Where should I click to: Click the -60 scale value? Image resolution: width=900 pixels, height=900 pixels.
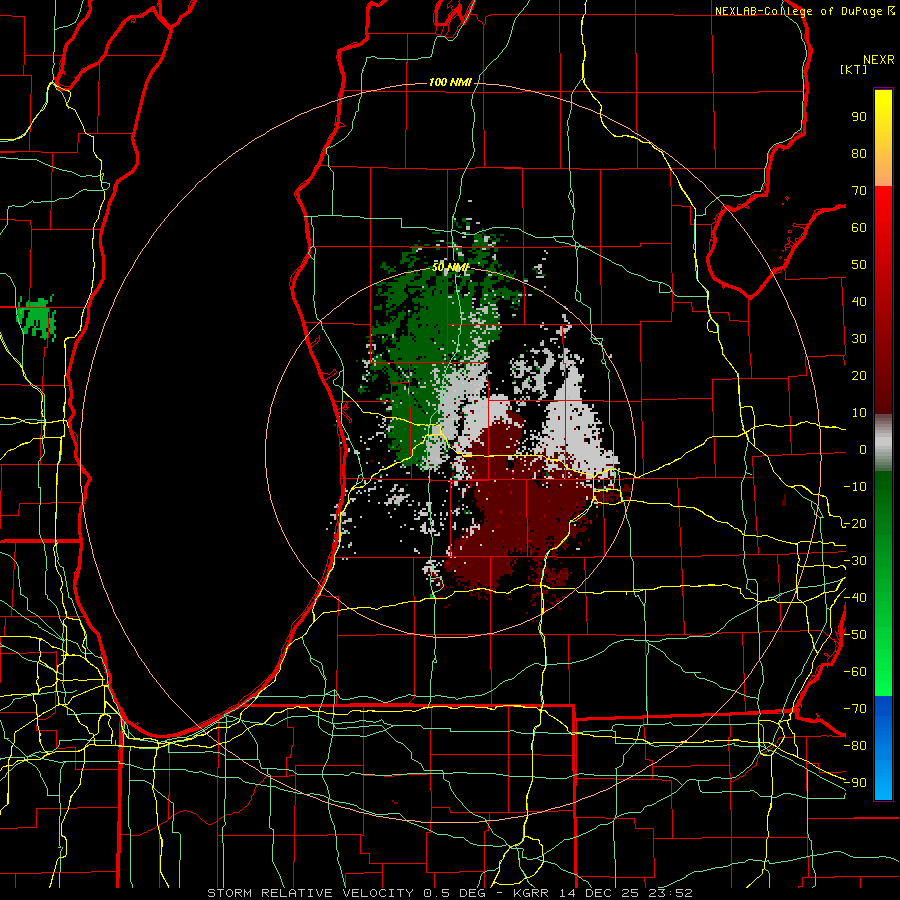pos(855,672)
